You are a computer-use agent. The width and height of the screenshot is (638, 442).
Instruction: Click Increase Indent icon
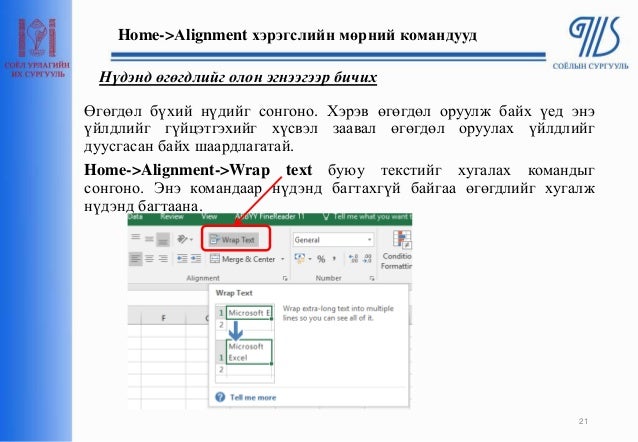(196, 258)
